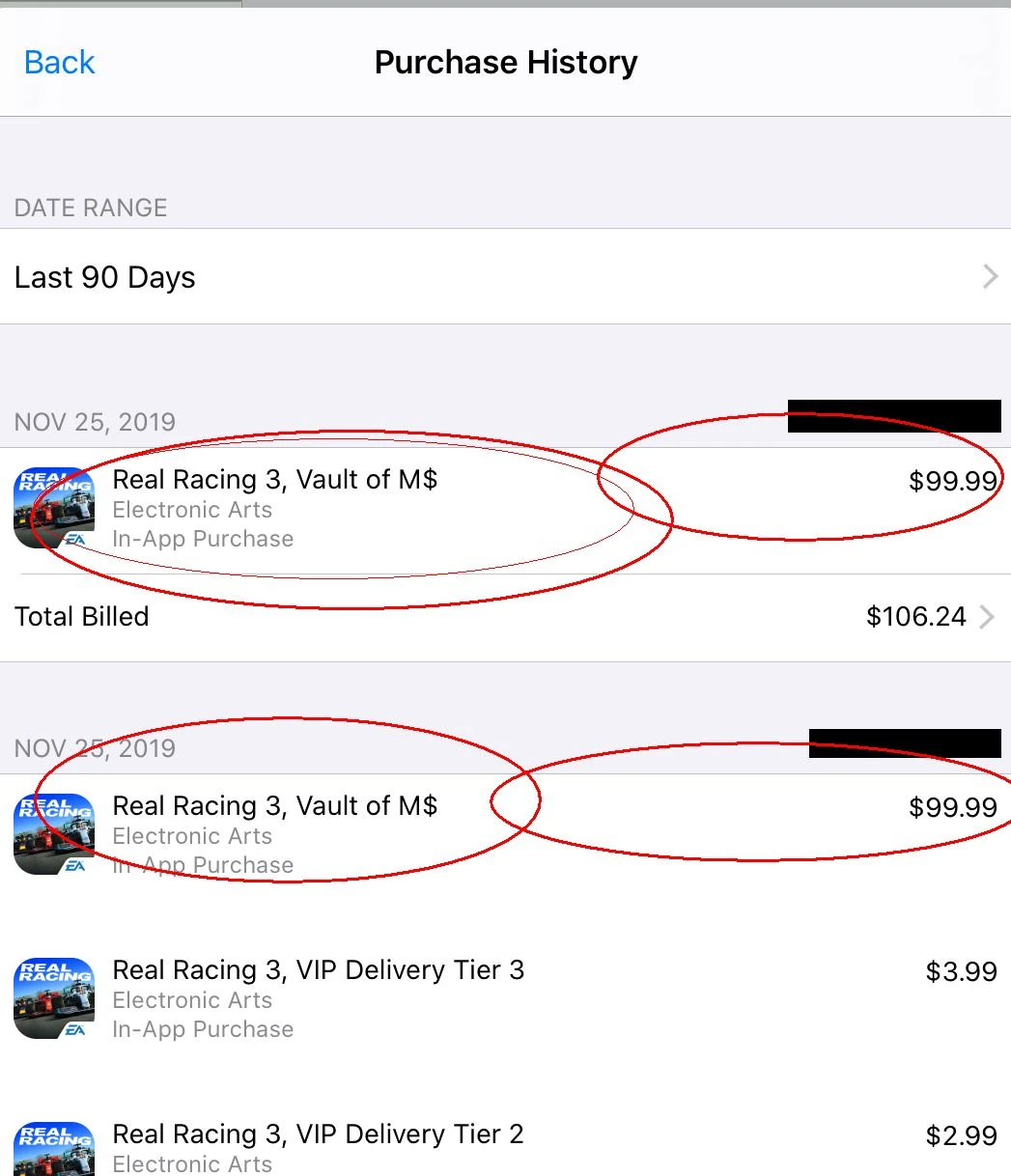This screenshot has height=1176, width=1011.
Task: Tap the $106.24 billed amount
Action: (915, 617)
